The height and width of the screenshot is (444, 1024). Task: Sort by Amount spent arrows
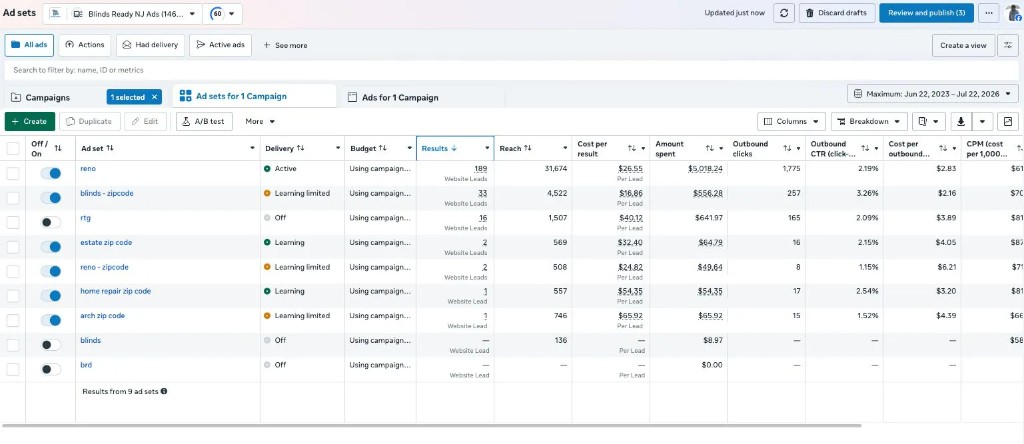[709, 149]
